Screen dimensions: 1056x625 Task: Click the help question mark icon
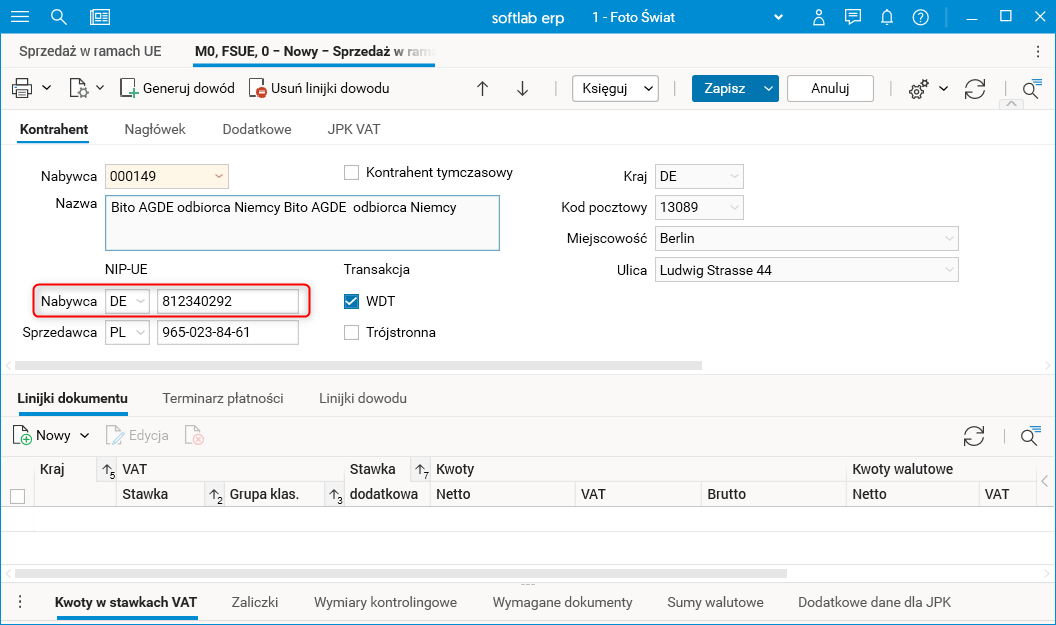pyautogui.click(x=921, y=17)
